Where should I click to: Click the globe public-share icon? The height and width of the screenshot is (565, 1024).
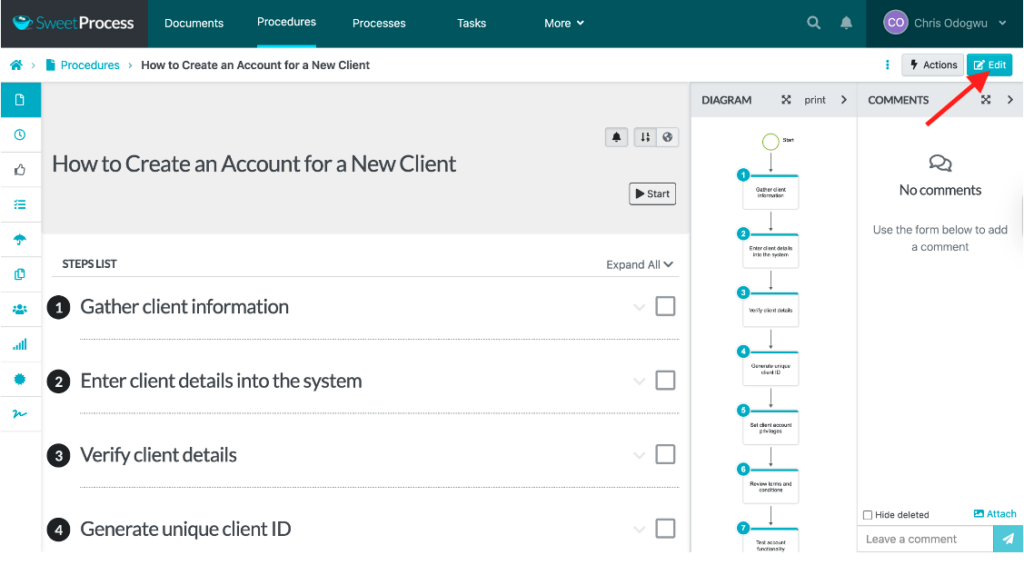click(667, 137)
